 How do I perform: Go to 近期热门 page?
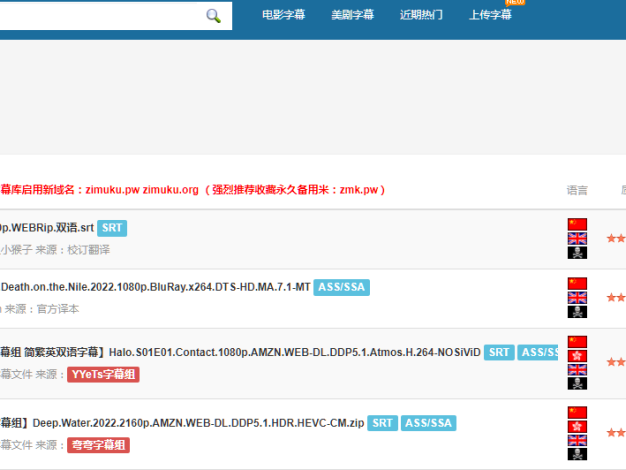421,15
